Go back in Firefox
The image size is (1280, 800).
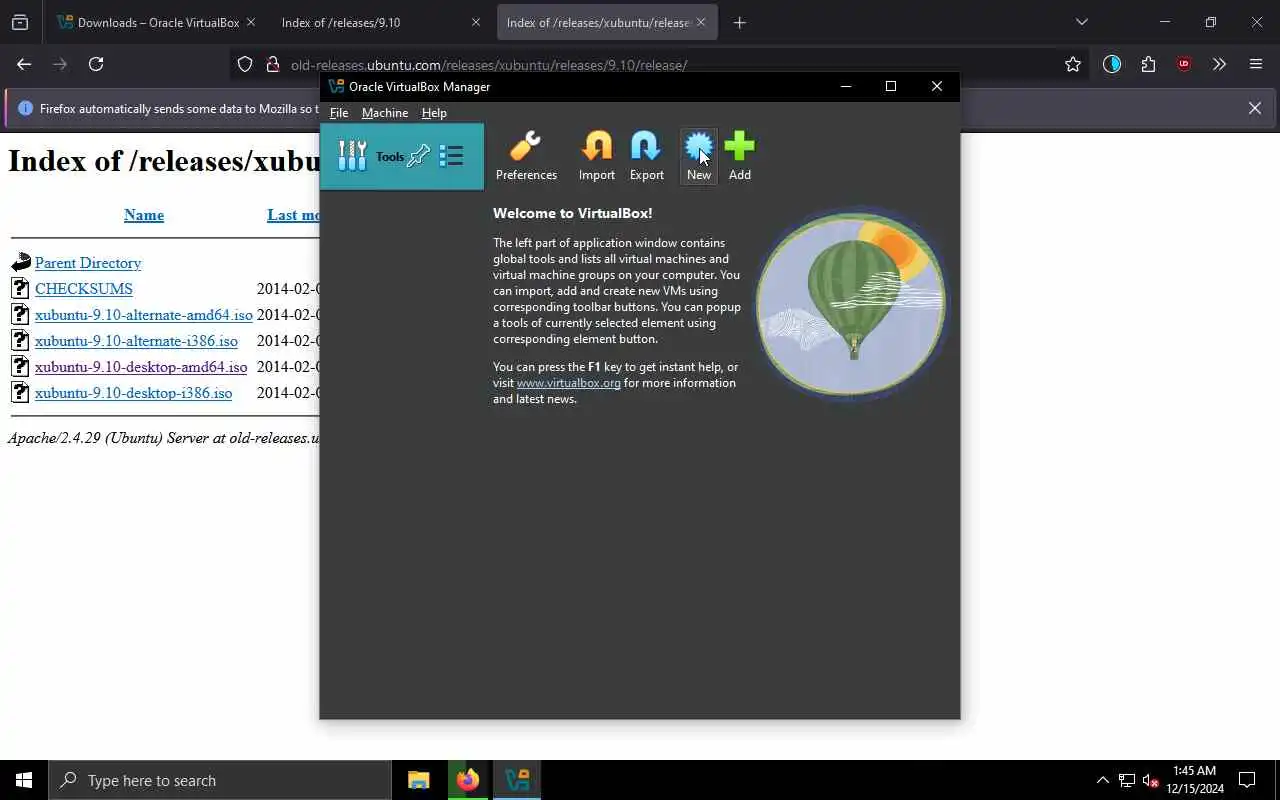point(24,64)
